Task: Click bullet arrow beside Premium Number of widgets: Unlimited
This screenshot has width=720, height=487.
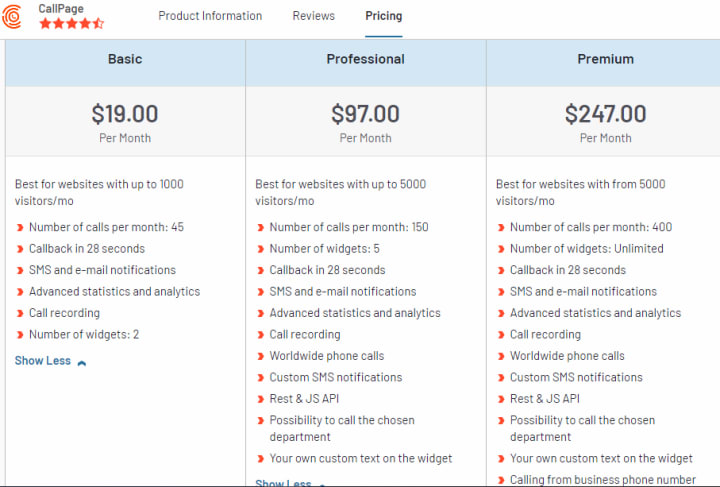Action: (x=501, y=249)
